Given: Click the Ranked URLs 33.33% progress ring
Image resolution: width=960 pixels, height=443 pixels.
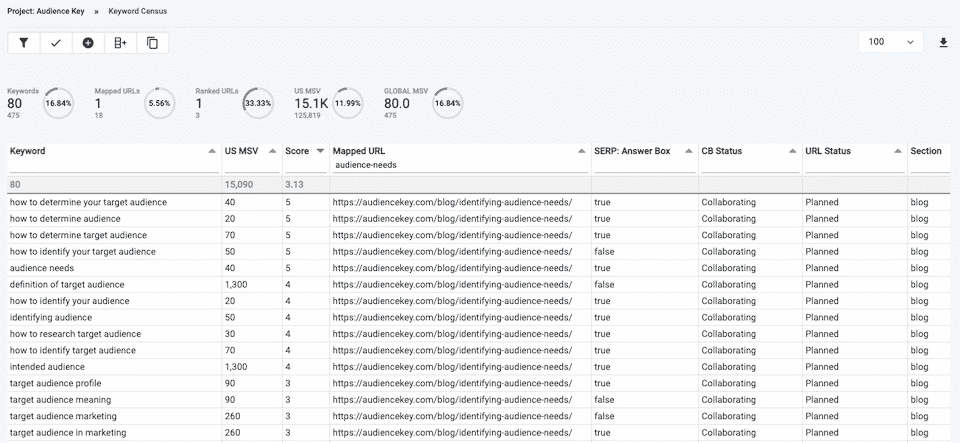Looking at the screenshot, I should click(x=258, y=103).
